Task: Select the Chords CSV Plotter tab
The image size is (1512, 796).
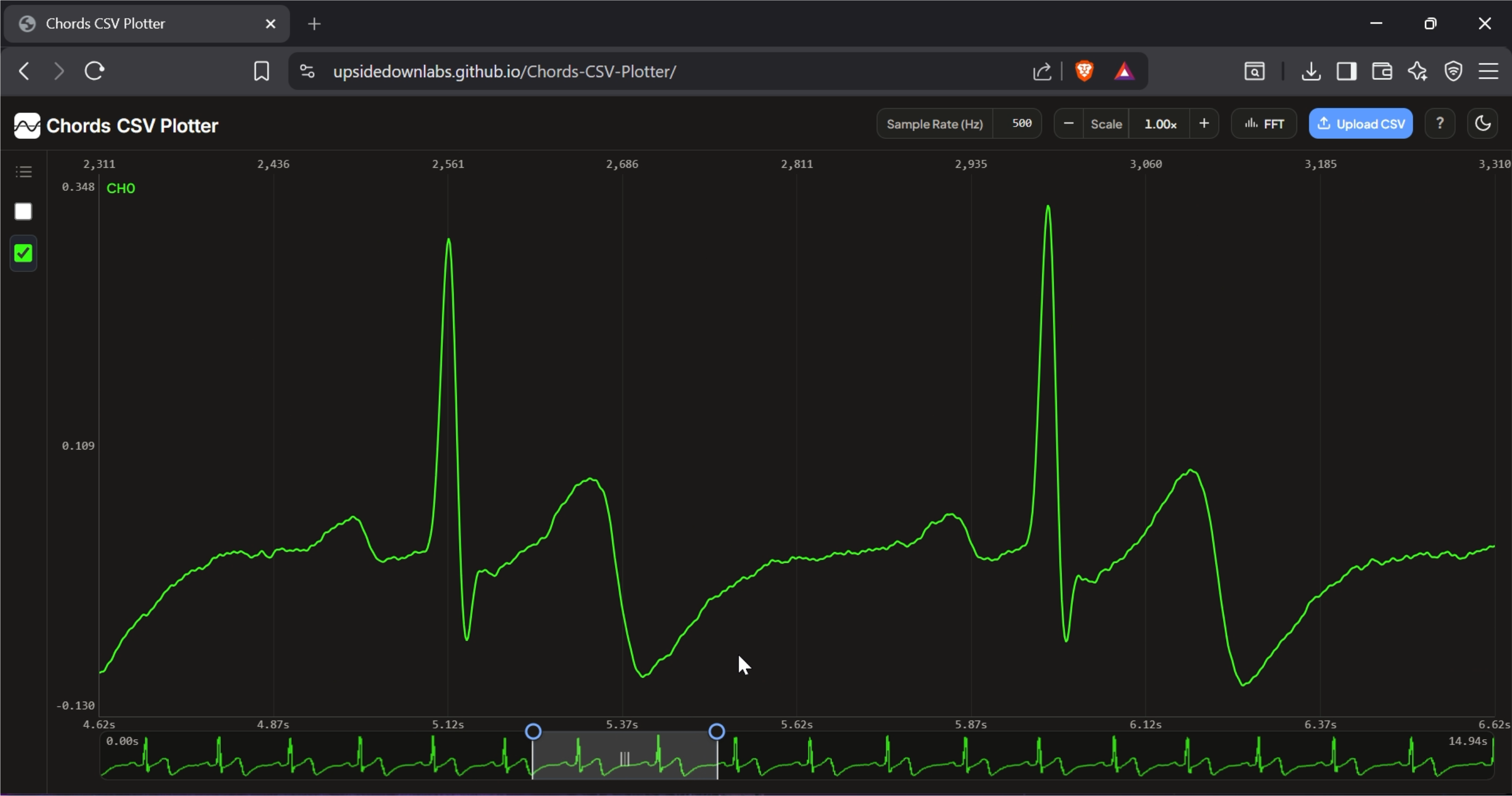Action: (147, 24)
